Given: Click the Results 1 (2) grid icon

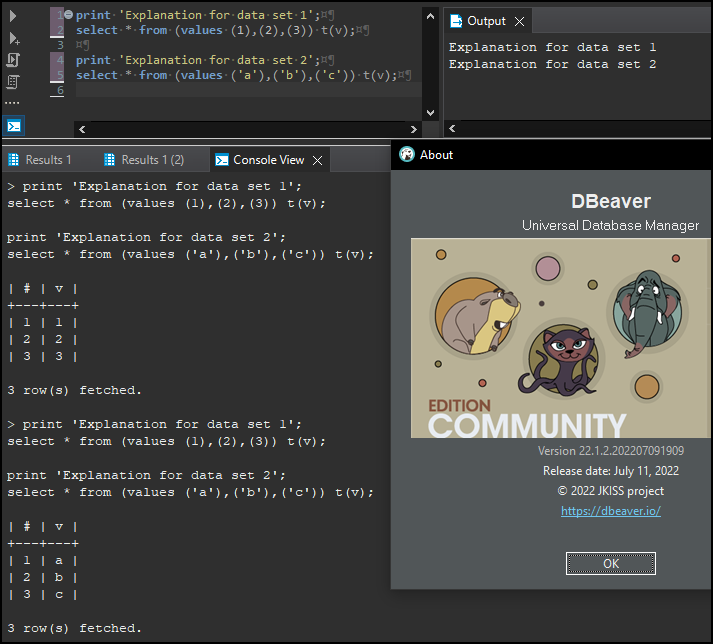Looking at the screenshot, I should pos(109,160).
